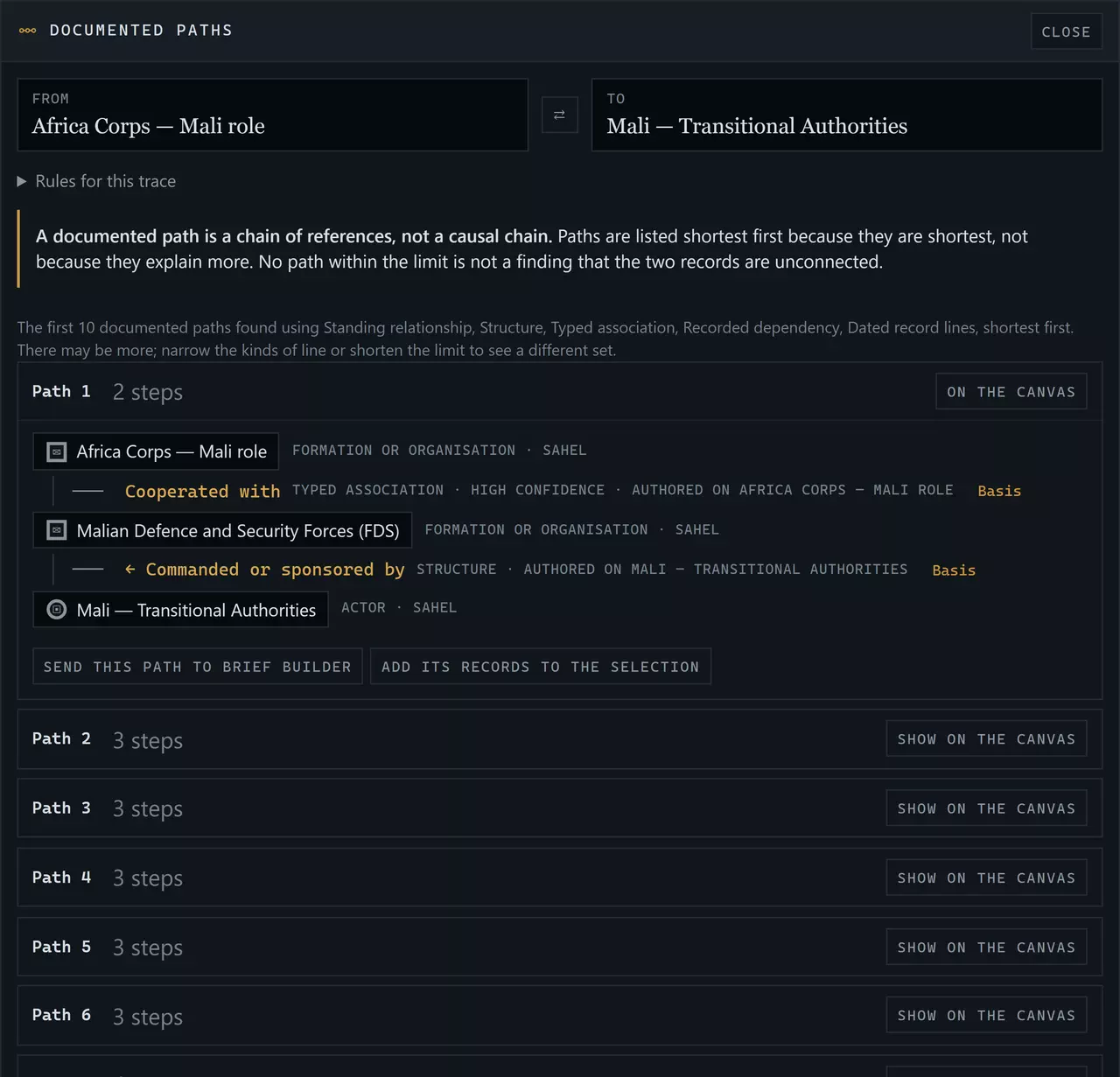Close the Documented Paths panel
This screenshot has height=1077, width=1120.
tap(1066, 31)
